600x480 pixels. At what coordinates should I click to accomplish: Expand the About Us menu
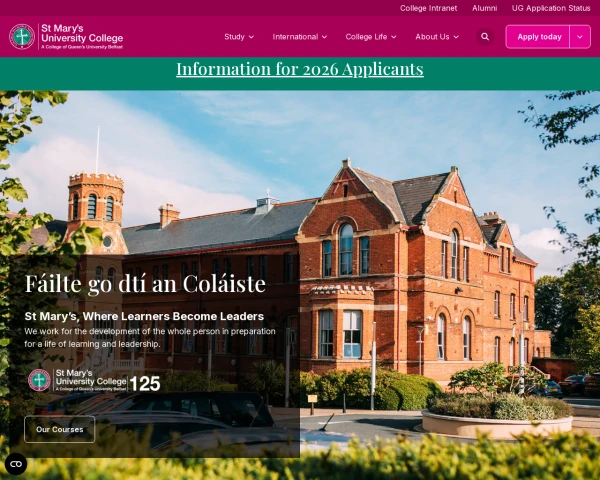coord(437,37)
